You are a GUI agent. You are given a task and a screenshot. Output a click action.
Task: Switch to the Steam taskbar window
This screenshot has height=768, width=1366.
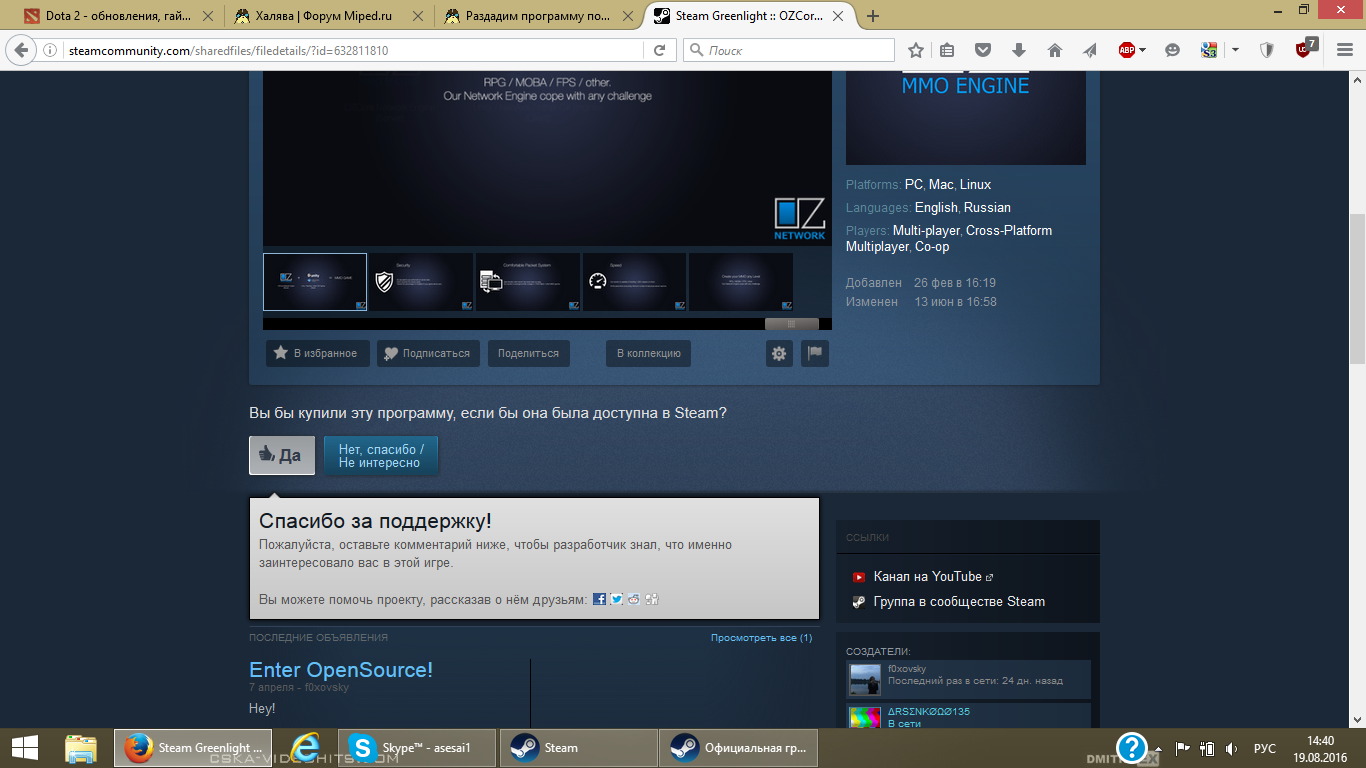click(578, 747)
